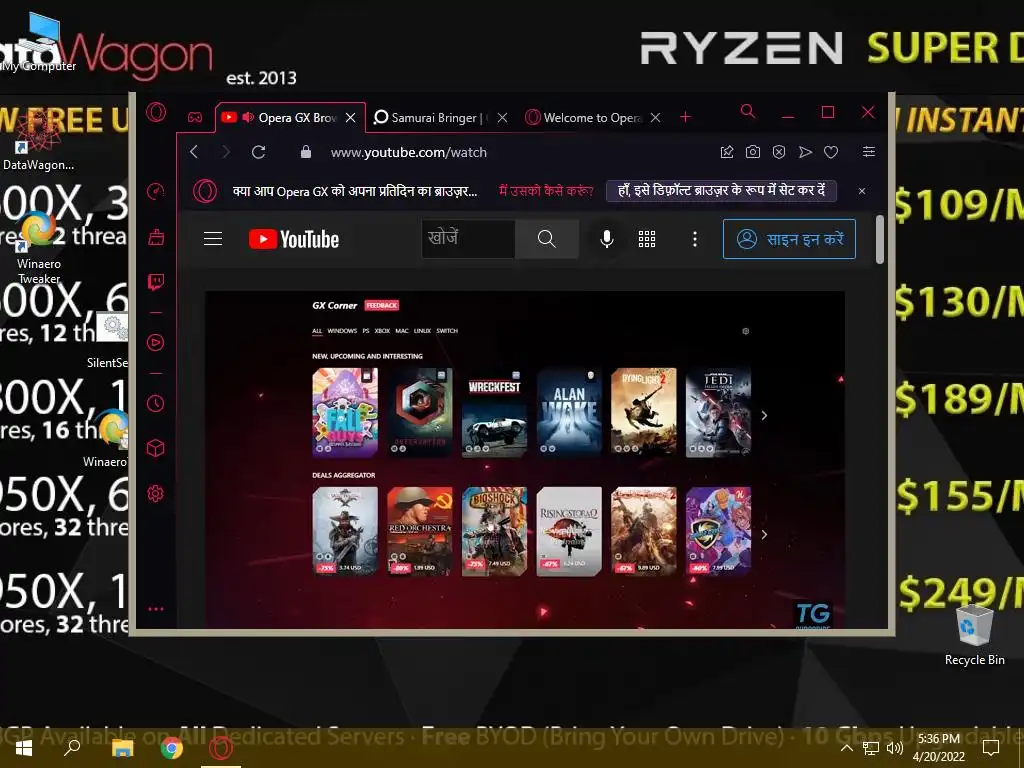
Task: Click the YouTube sign-in button
Action: coord(789,239)
